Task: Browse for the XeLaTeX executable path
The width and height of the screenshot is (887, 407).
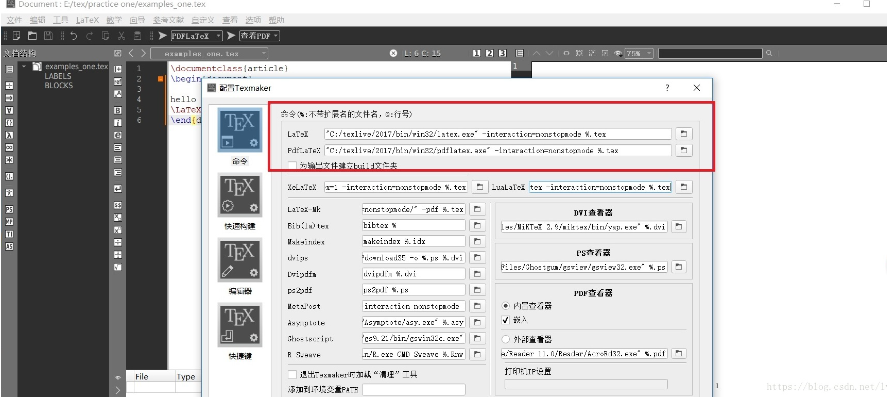Action: [480, 187]
